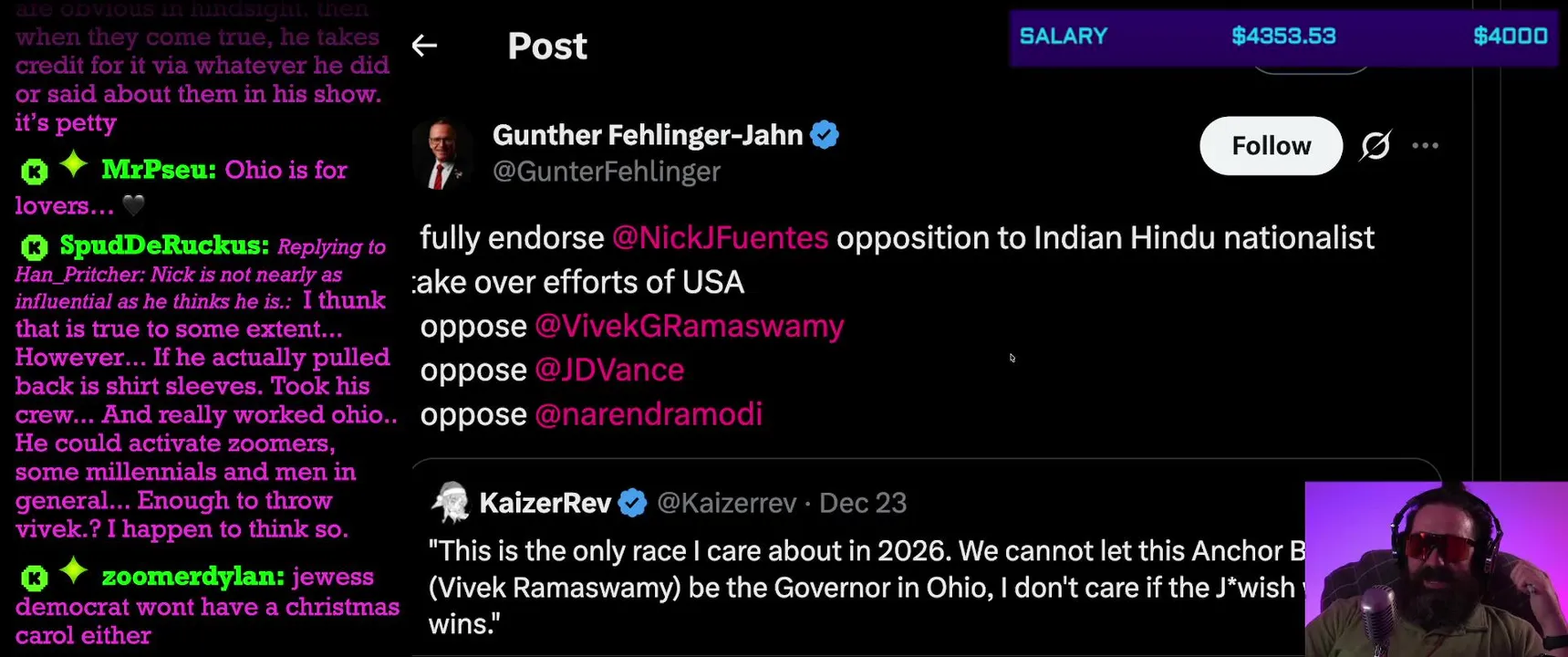The width and height of the screenshot is (1568, 657).
Task: Click Gunther Fehlinger-Jahn's blue verified badge
Action: point(825,135)
